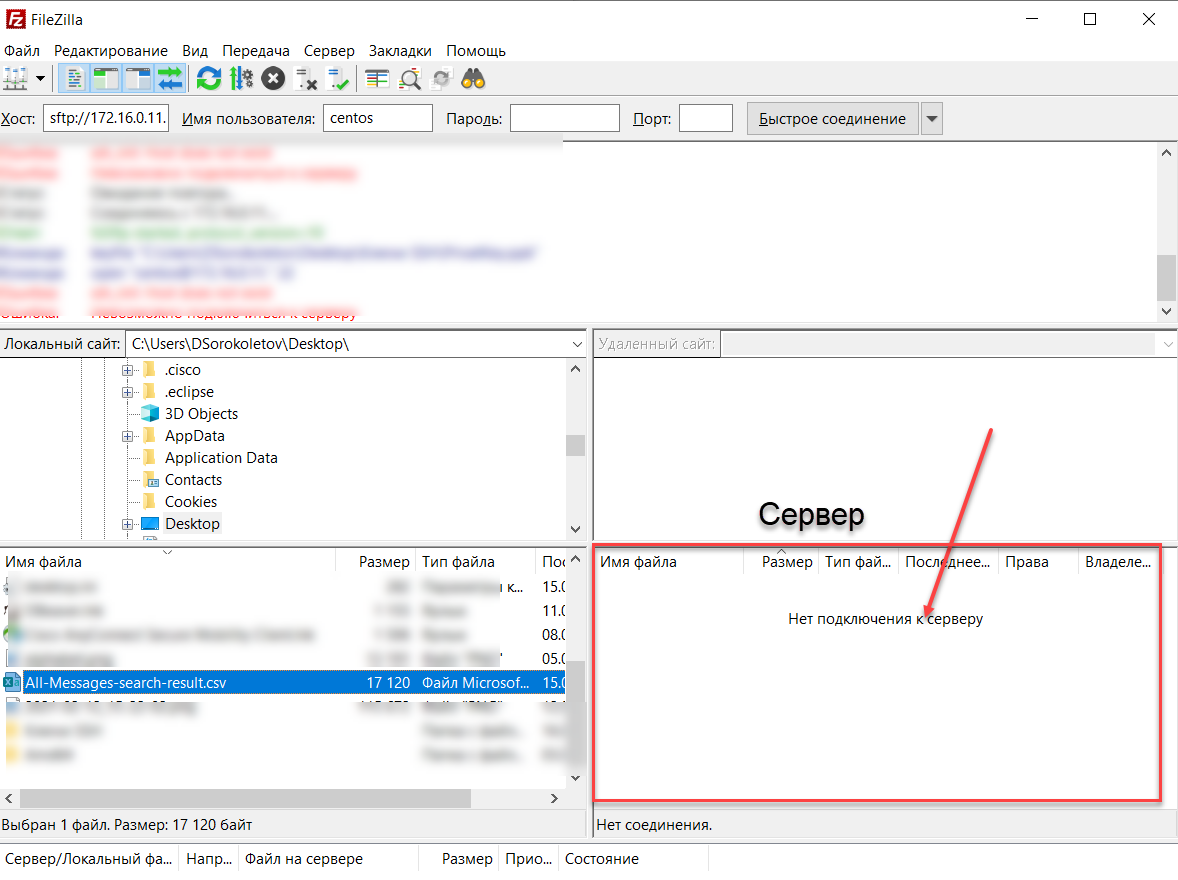Toggle the transfer queue display
Viewport: 1178px width, 880px height.
pos(170,78)
